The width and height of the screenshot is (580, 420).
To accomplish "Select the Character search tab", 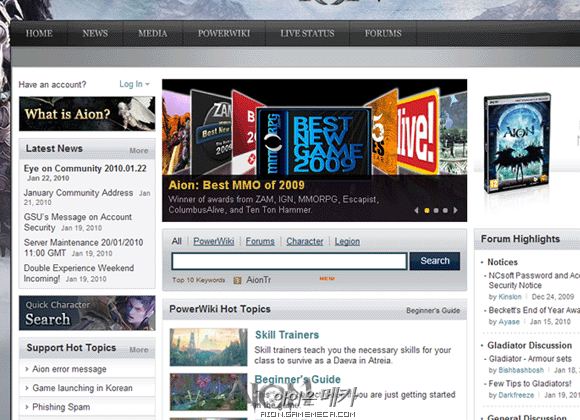I will pos(305,241).
